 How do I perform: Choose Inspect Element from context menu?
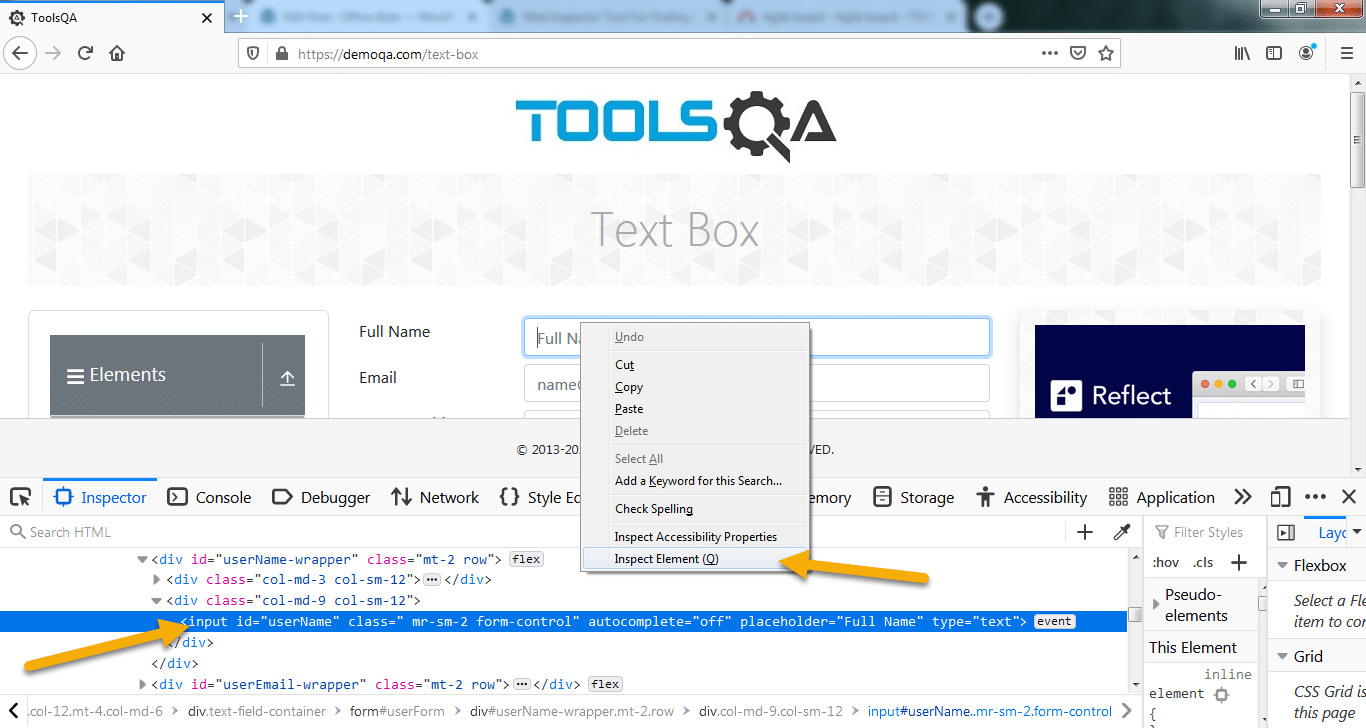(668, 558)
